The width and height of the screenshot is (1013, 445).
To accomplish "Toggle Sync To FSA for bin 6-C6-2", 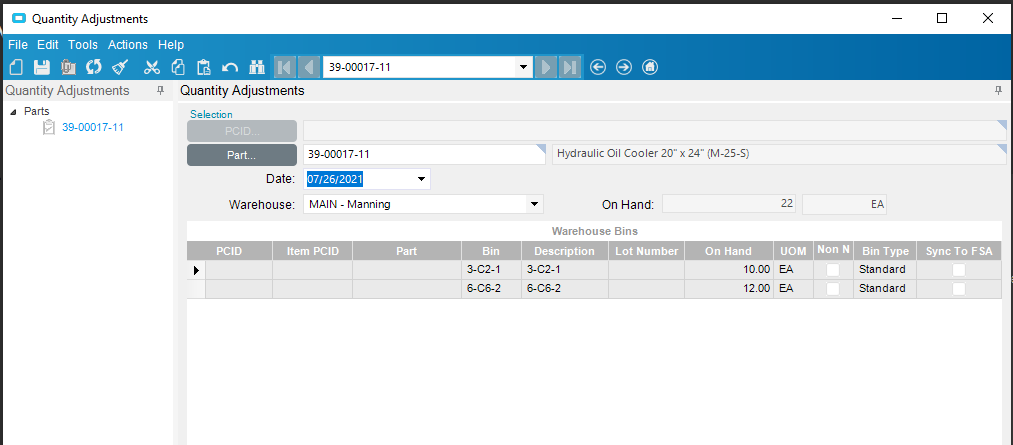I will point(959,289).
